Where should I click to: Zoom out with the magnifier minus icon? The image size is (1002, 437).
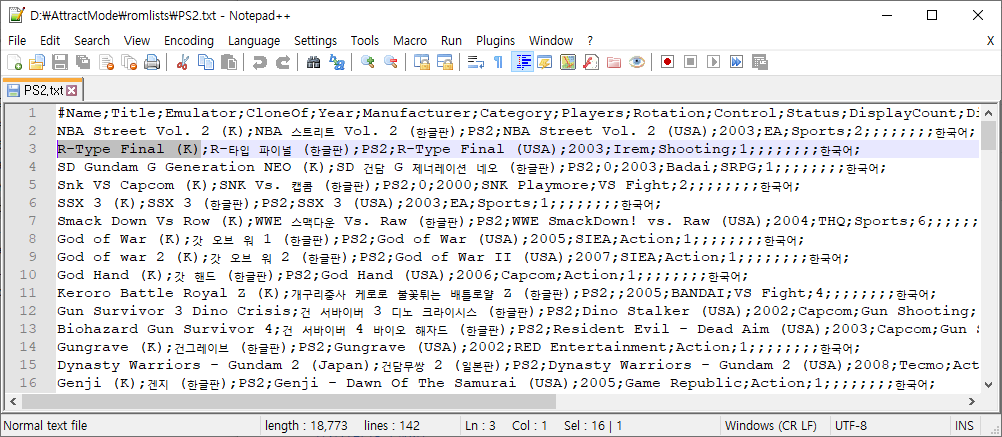pos(390,62)
